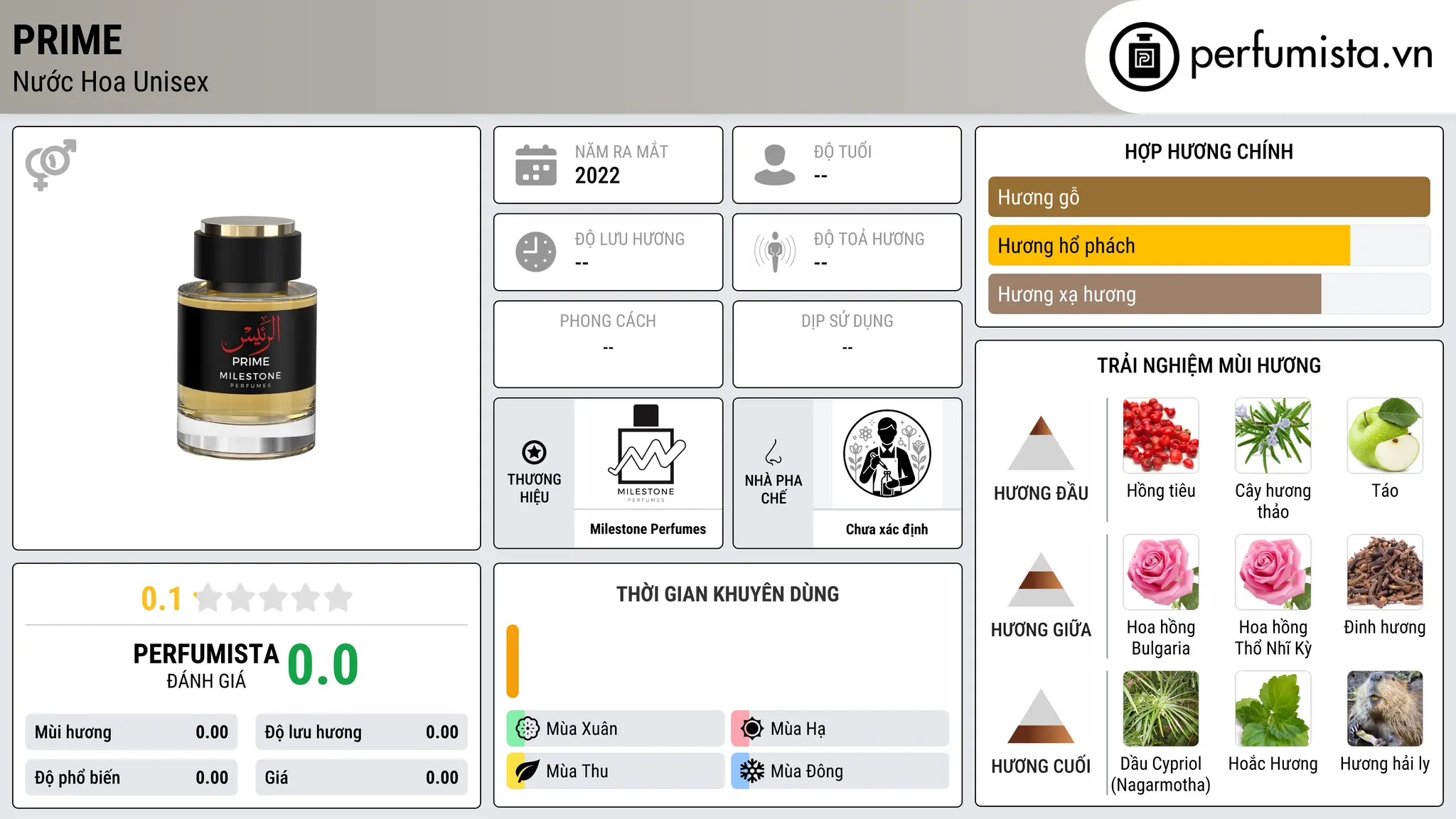Click the TRẢI NGHIỆM MÙI HƯƠNG heading
The width and height of the screenshot is (1456, 819).
[1209, 365]
